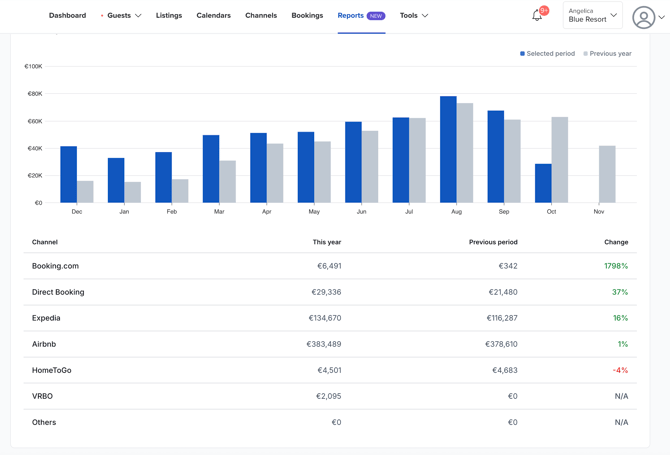This screenshot has height=455, width=670.
Task: Open the Listings tab
Action: click(169, 15)
